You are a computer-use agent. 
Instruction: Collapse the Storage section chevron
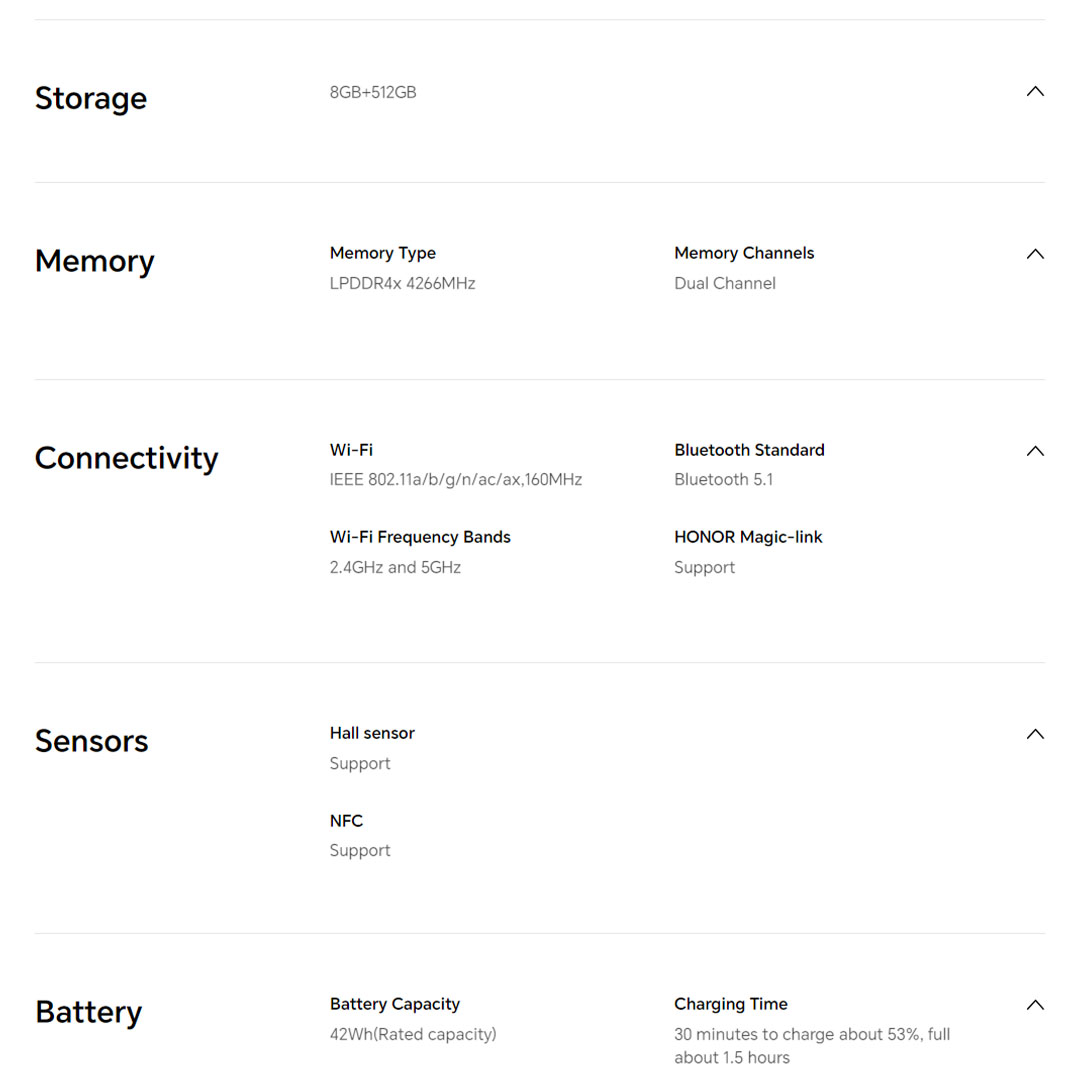point(1035,91)
